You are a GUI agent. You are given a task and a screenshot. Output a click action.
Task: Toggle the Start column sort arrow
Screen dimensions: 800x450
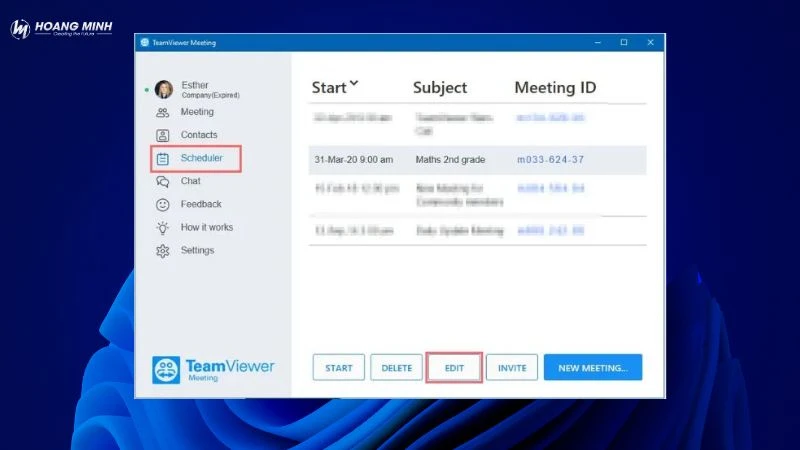354,84
